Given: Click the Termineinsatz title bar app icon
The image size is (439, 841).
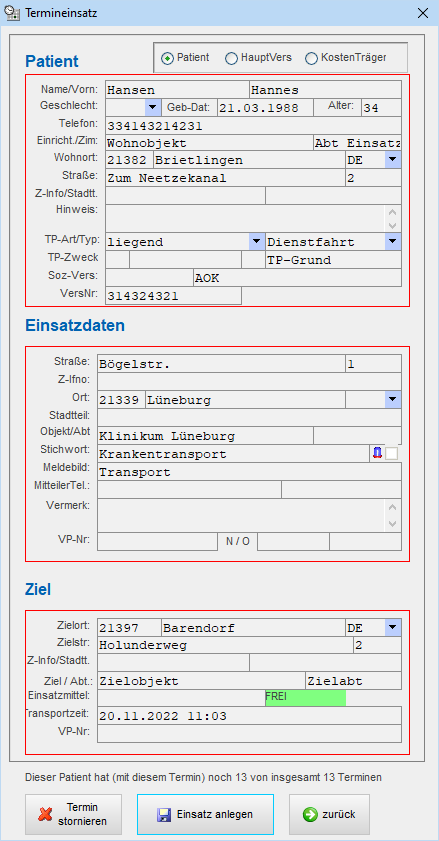Looking at the screenshot, I should (x=12, y=13).
